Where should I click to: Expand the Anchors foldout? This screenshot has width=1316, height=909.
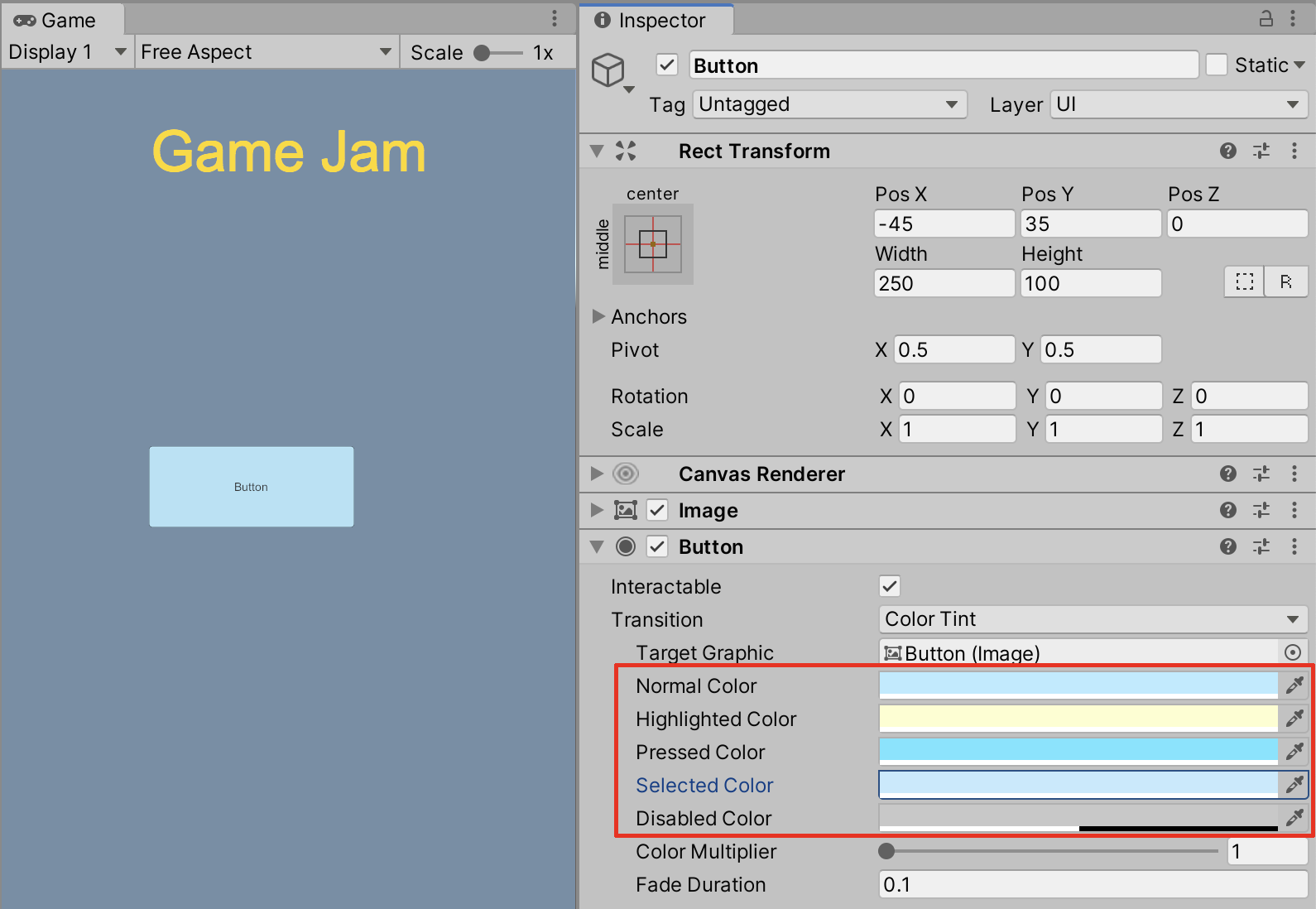[x=598, y=316]
